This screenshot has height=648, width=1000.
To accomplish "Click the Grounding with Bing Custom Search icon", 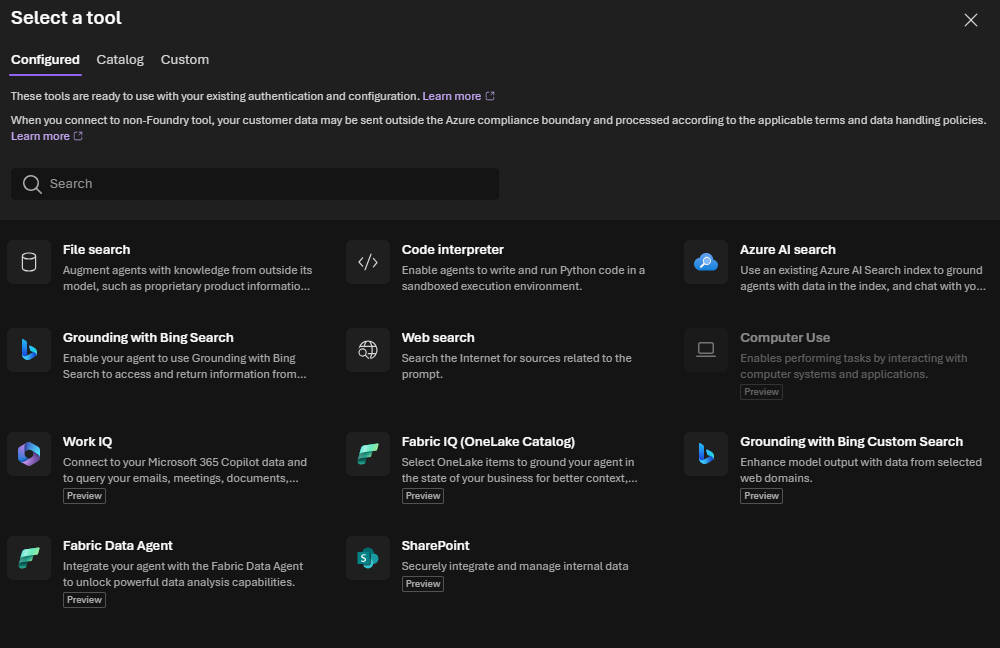I will (x=706, y=454).
